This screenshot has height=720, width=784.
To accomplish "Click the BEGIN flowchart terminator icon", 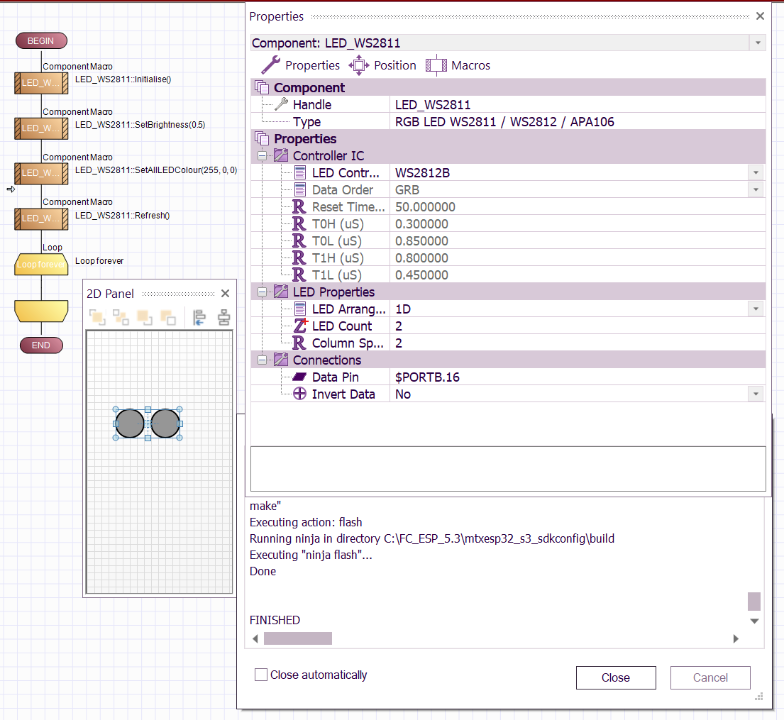I will 41,41.
